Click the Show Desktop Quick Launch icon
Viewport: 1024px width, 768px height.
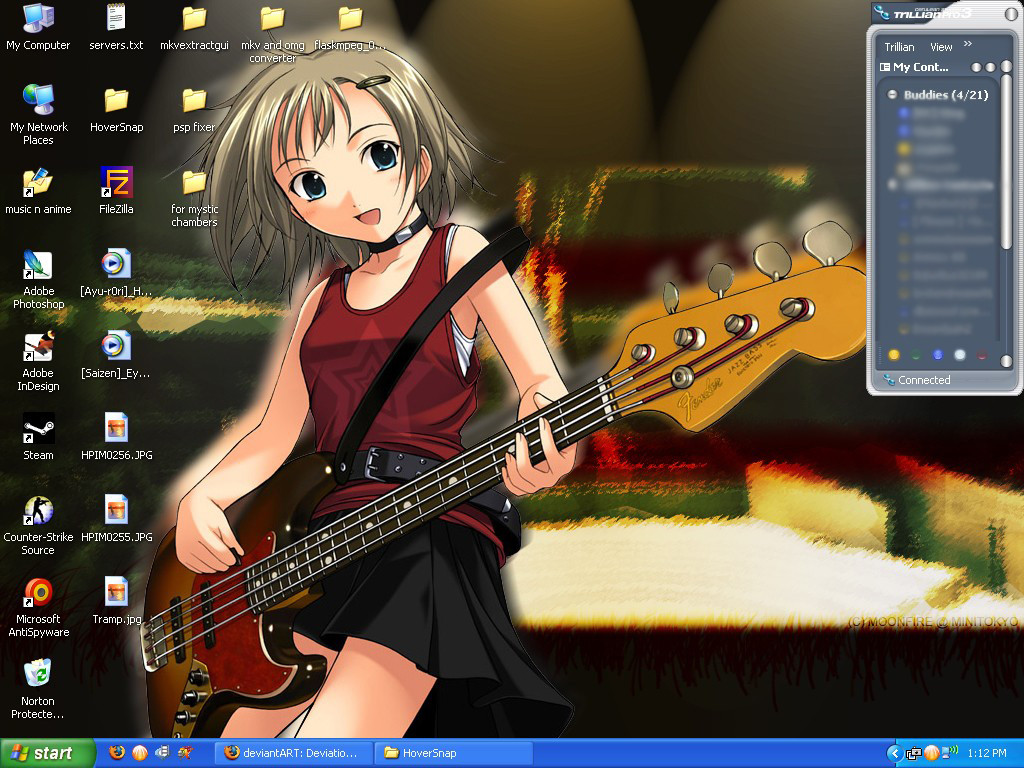pos(163,753)
